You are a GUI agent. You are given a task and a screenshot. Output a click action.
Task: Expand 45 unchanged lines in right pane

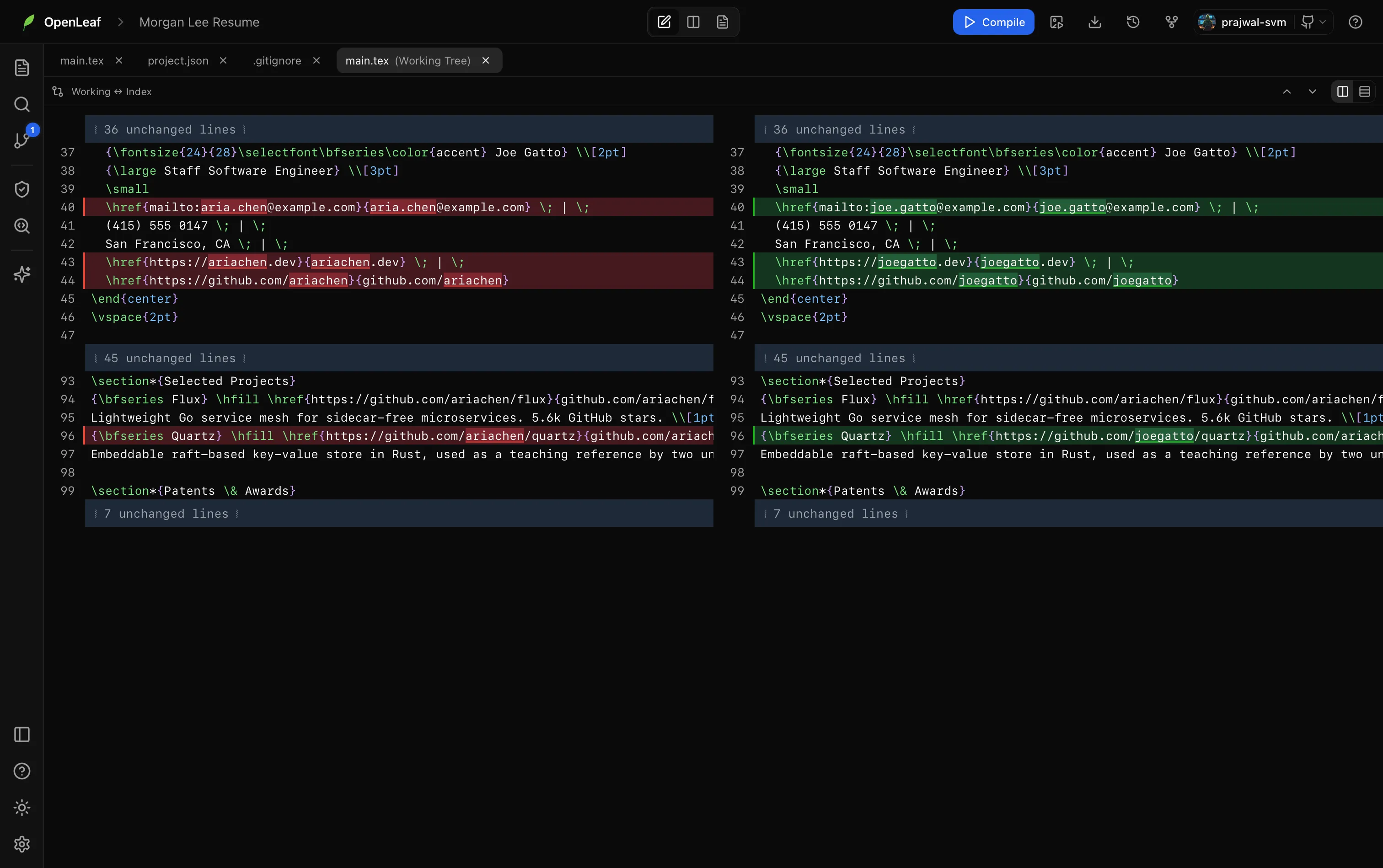point(1068,358)
